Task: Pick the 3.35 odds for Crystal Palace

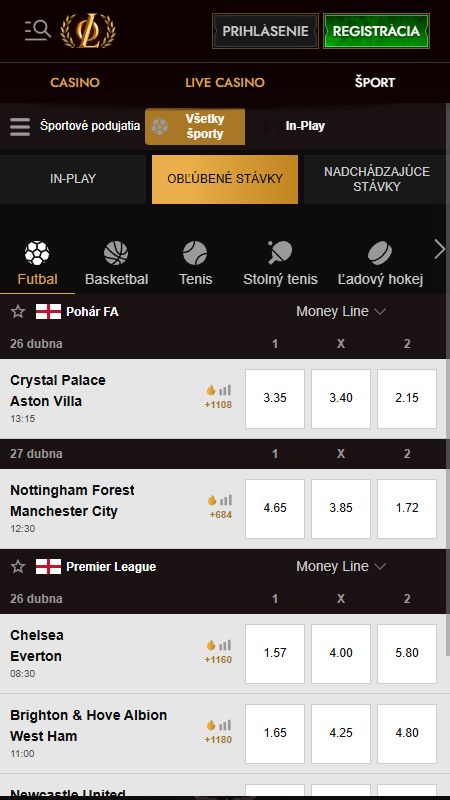Action: [x=275, y=398]
